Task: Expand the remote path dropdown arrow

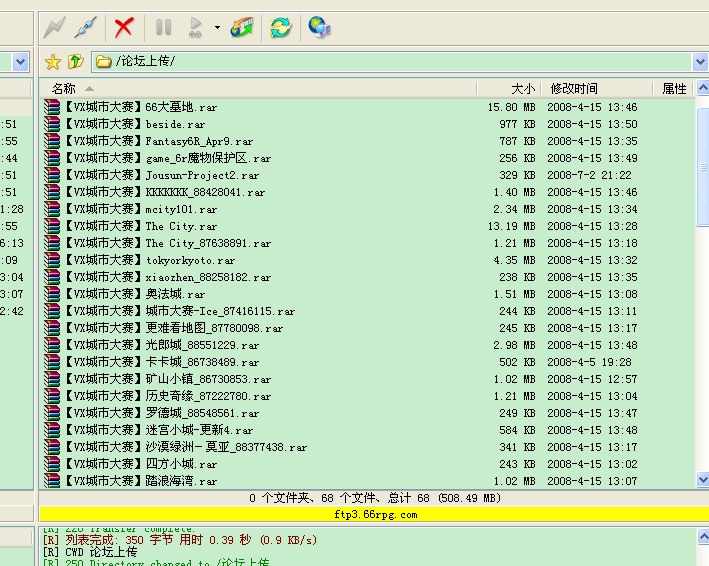Action: click(x=700, y=61)
